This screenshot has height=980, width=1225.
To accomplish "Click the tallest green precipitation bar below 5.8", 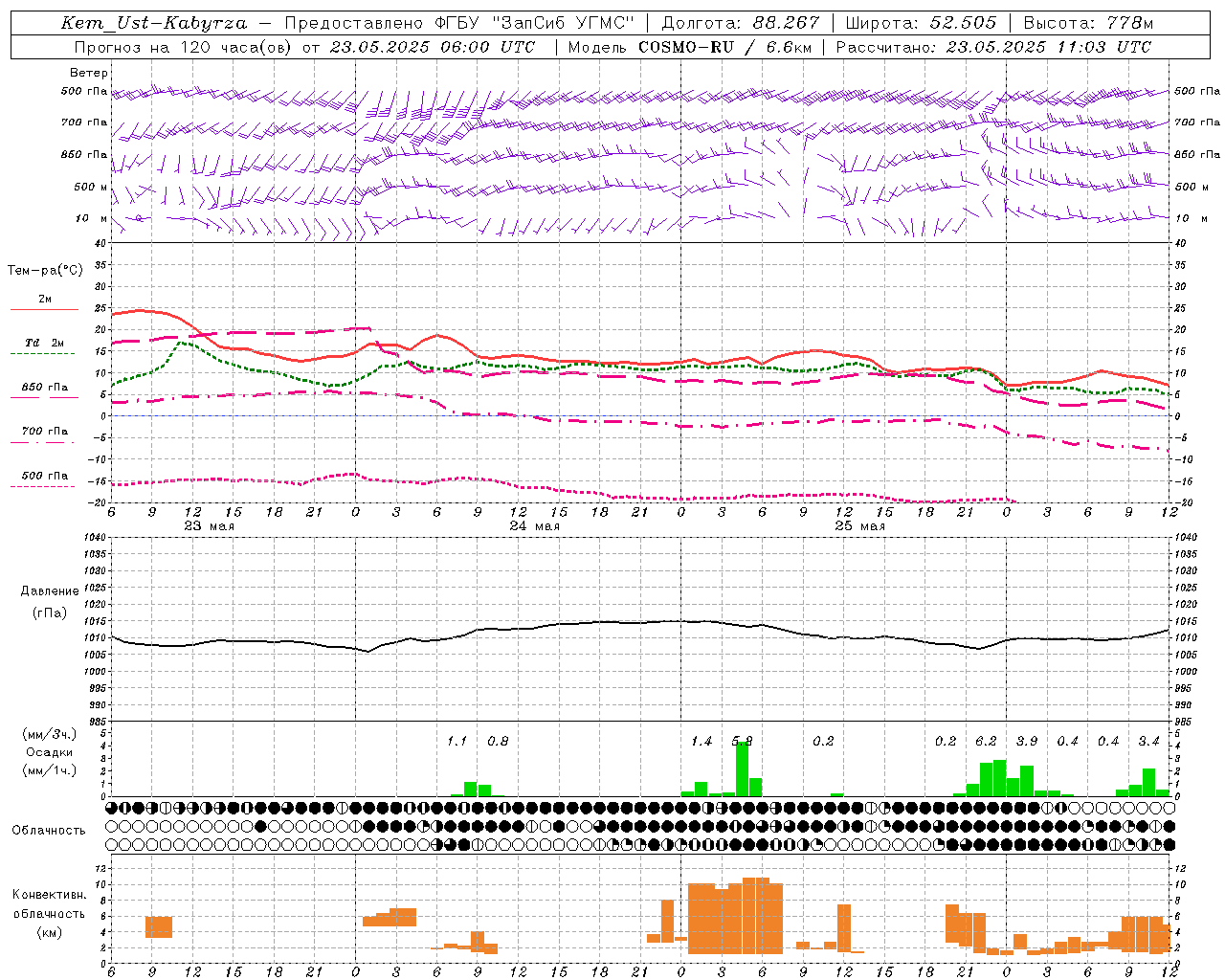I will click(x=742, y=768).
